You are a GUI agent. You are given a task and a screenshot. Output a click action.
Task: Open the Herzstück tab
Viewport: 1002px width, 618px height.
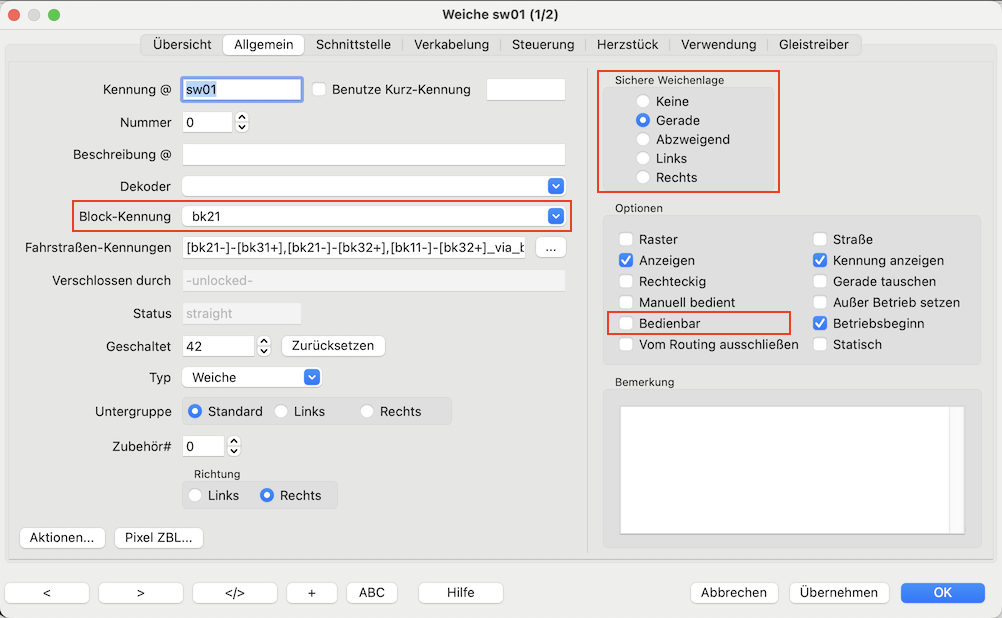click(x=627, y=44)
